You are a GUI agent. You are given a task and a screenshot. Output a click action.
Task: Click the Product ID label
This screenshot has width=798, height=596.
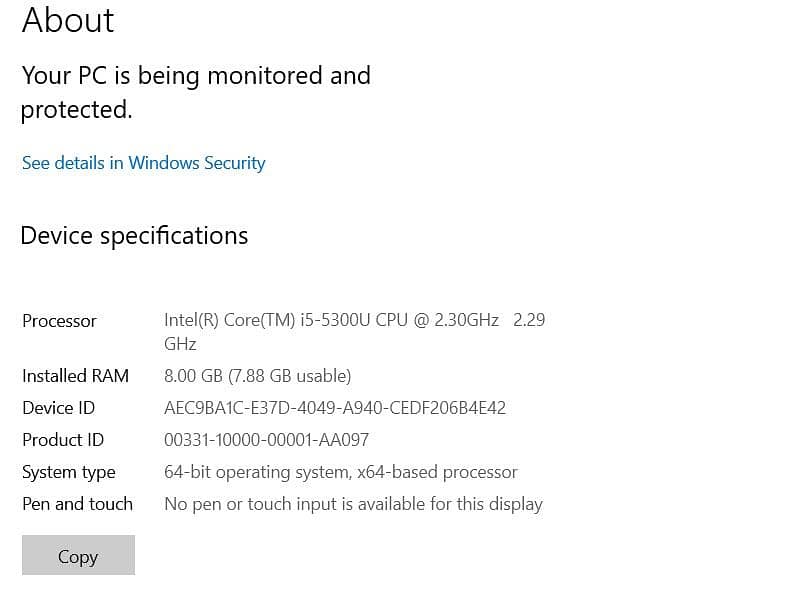point(62,440)
